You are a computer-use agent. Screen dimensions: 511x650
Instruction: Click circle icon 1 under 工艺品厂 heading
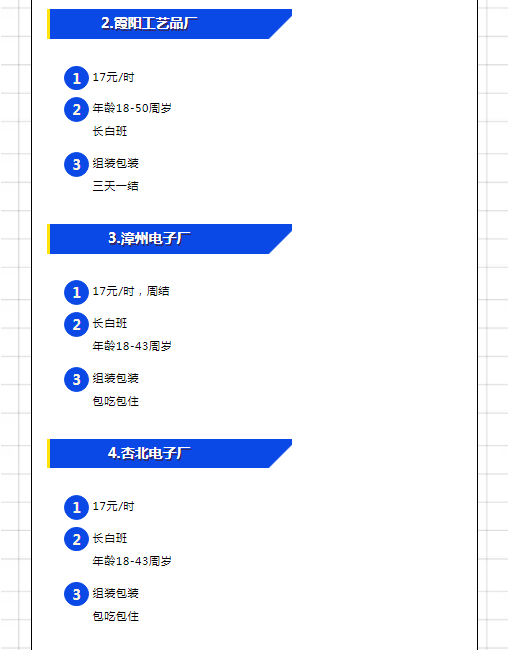(76, 78)
